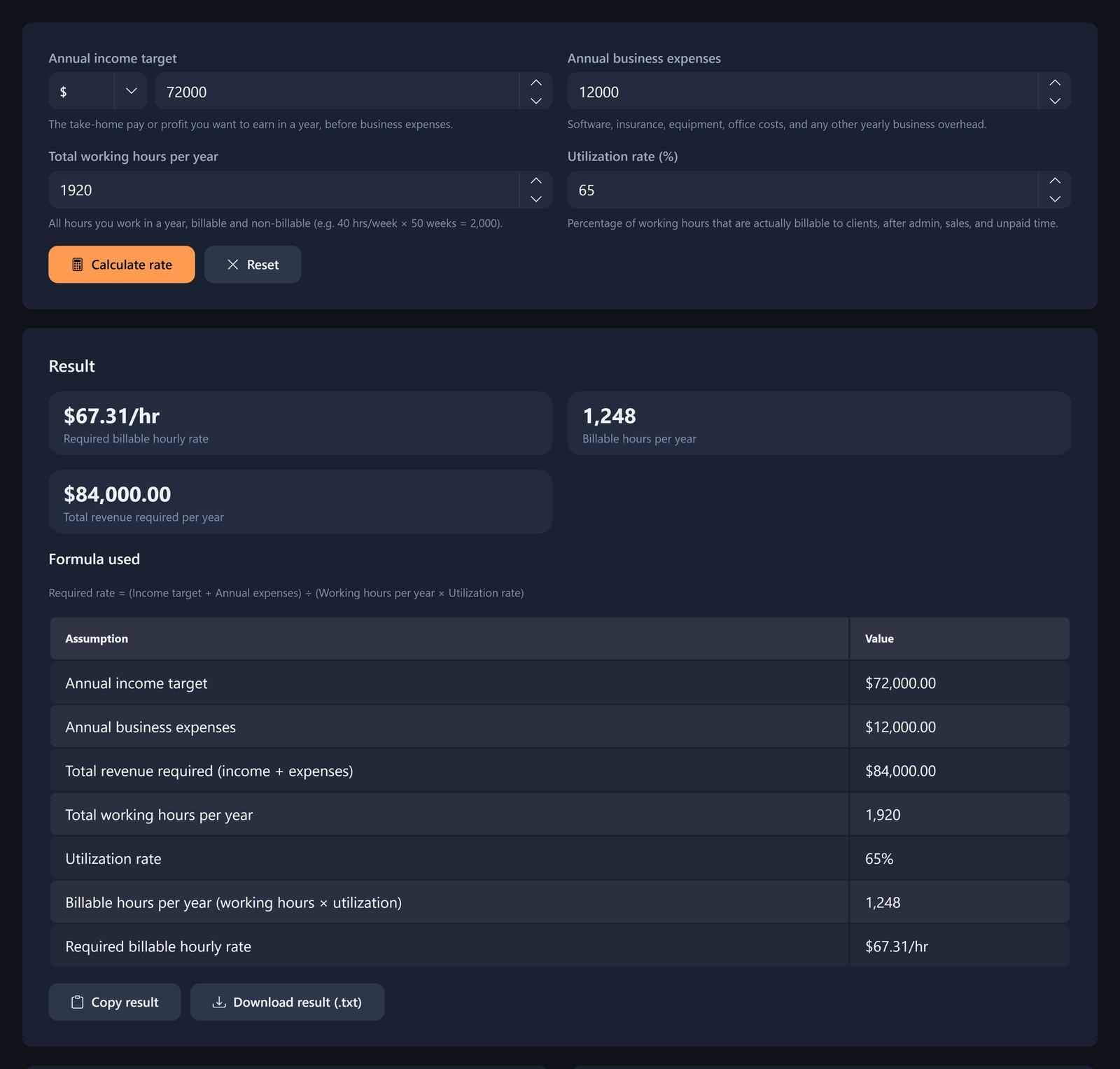Click the Calculate rate button

[122, 265]
